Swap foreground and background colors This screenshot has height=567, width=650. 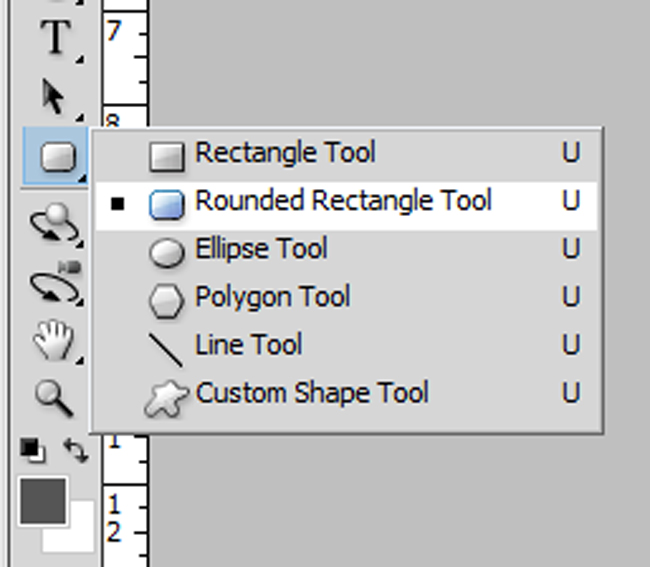pos(75,450)
